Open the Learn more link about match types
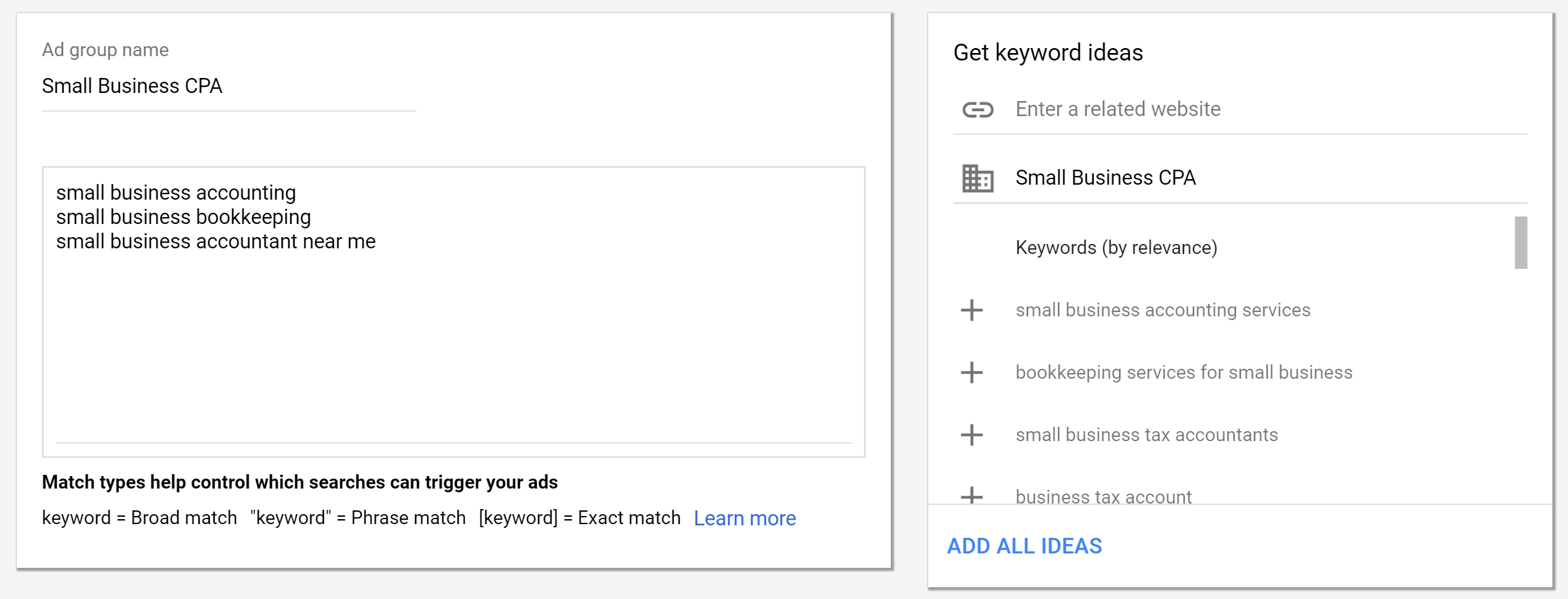1568x599 pixels. pyautogui.click(x=744, y=519)
